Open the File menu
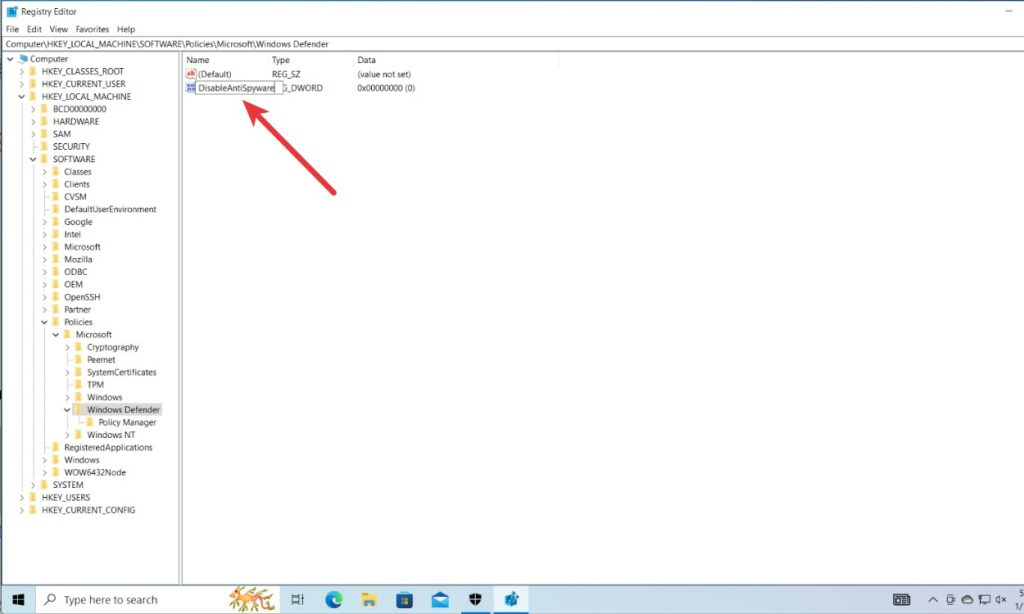Screen dimensions: 1024x614 [12, 29]
